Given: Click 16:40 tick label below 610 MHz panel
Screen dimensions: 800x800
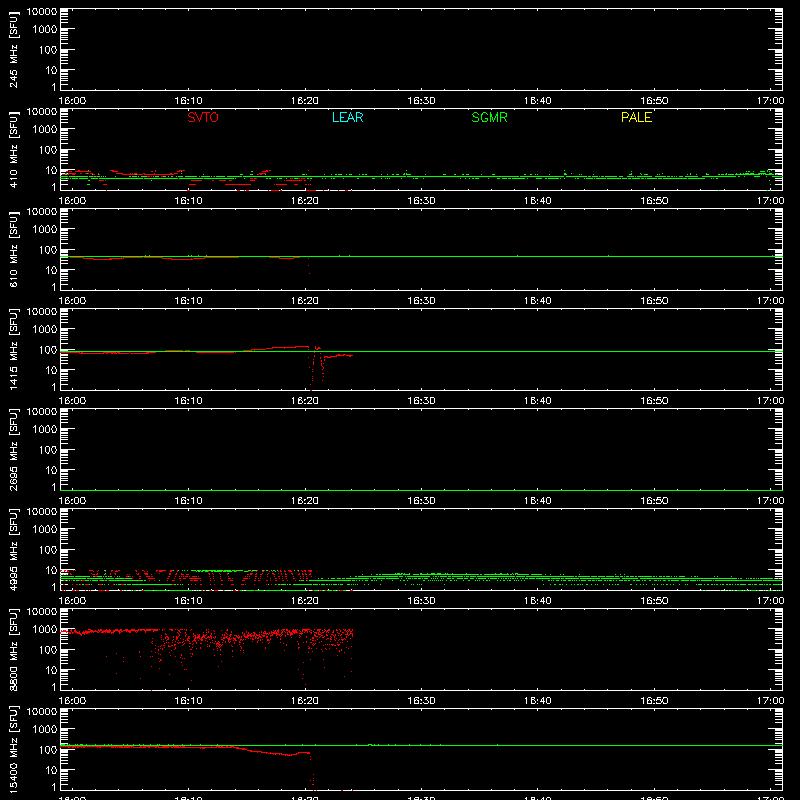Looking at the screenshot, I should point(538,301).
